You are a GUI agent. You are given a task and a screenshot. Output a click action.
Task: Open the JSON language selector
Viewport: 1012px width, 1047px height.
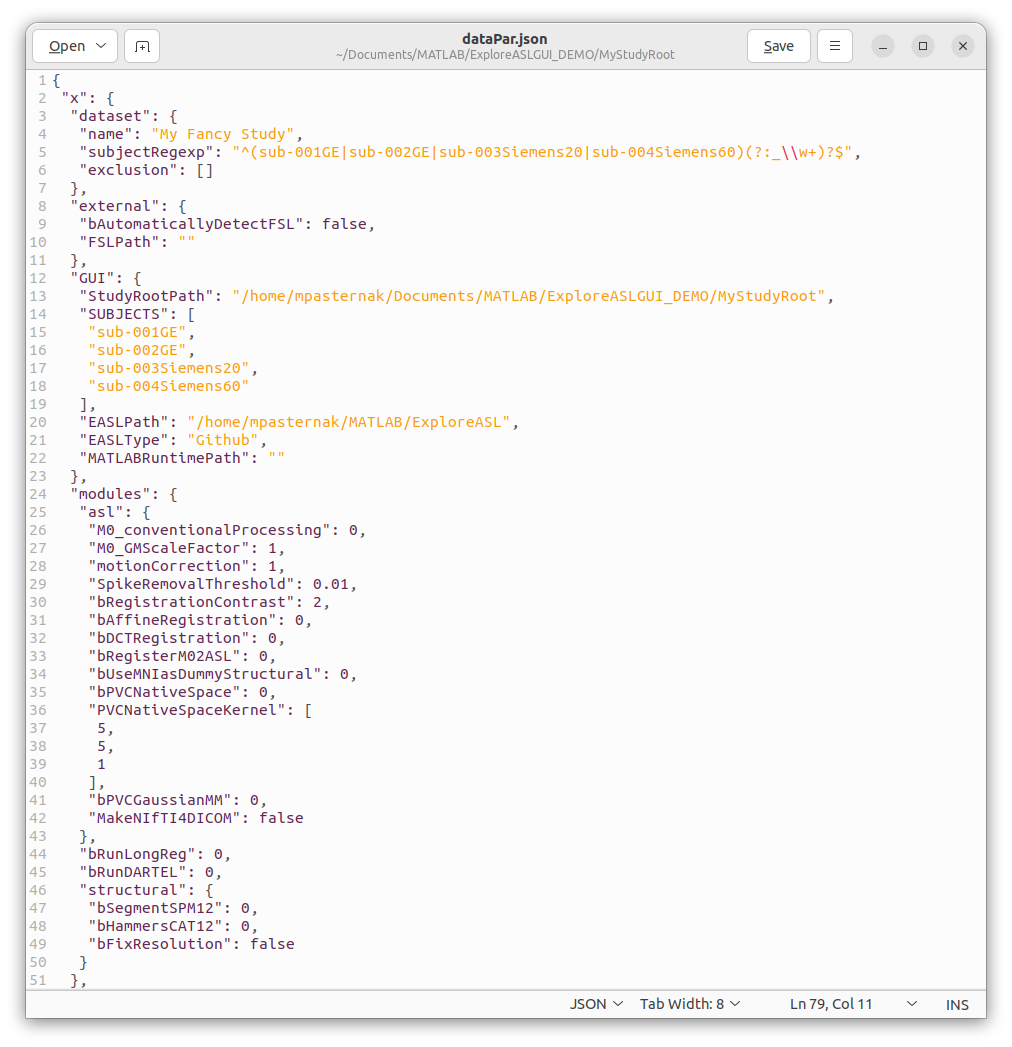tap(595, 1004)
